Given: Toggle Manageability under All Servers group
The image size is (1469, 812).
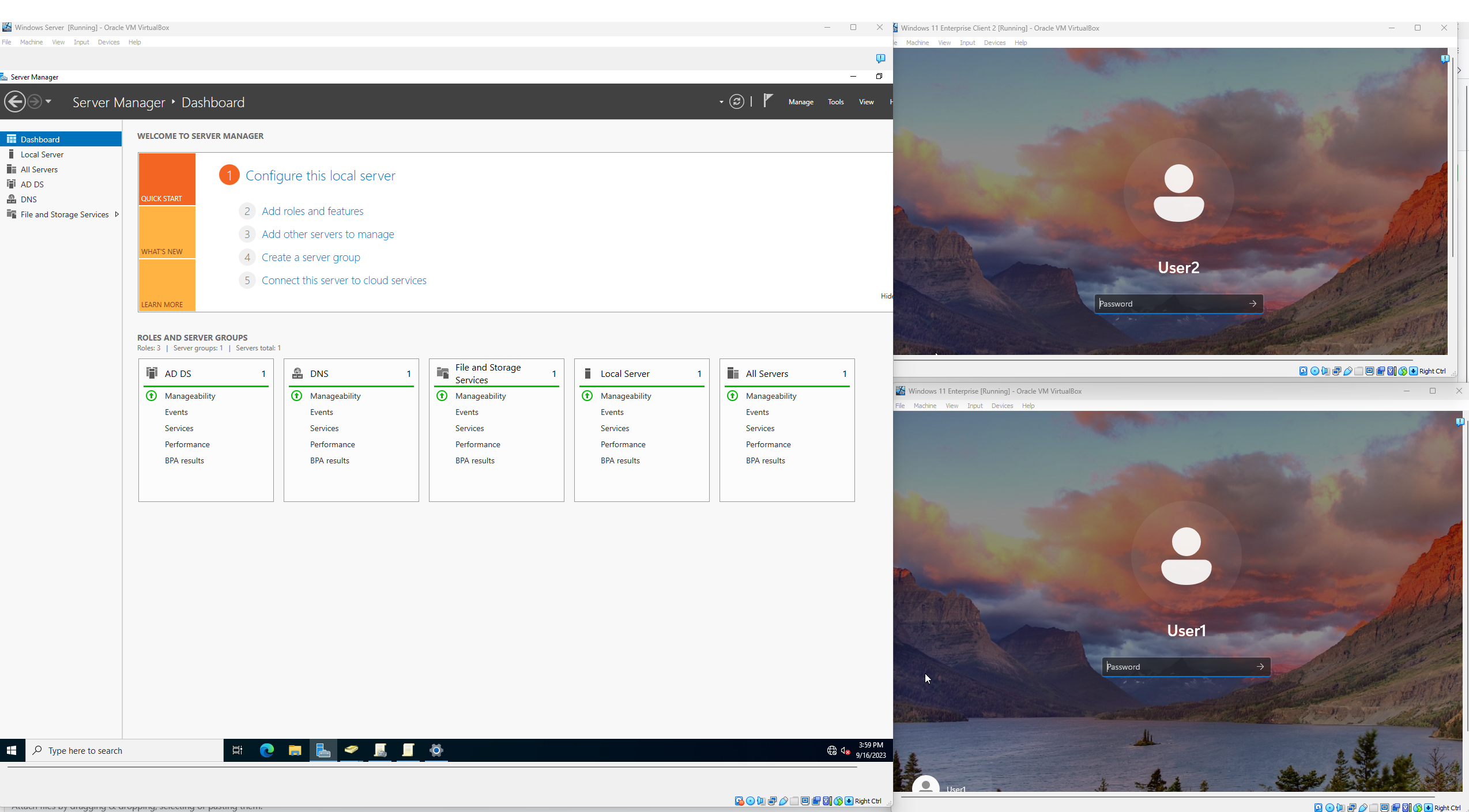Looking at the screenshot, I should coord(771,396).
